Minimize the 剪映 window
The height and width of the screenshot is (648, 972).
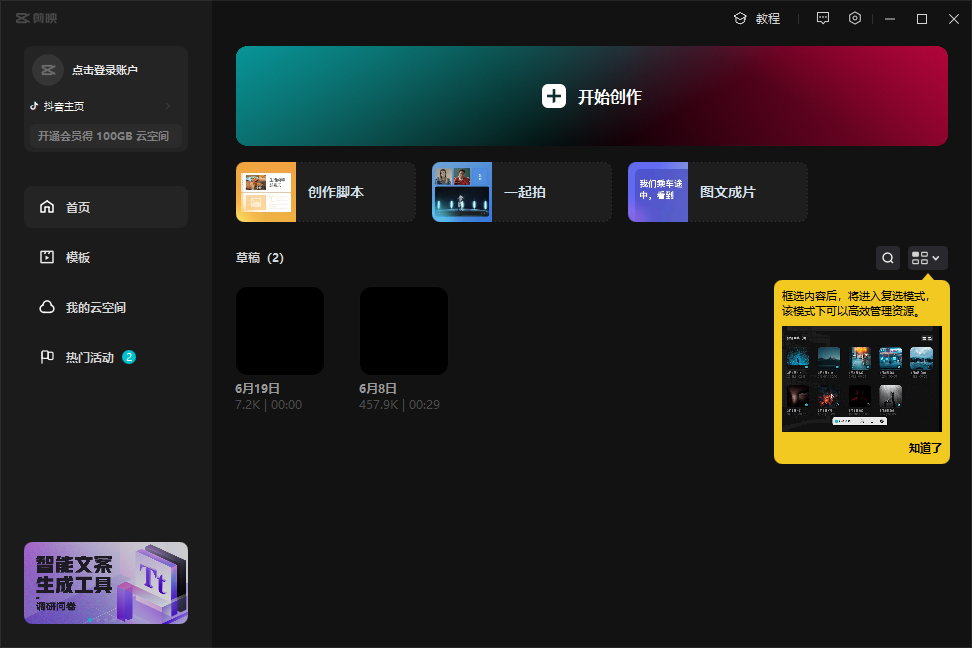(890, 19)
